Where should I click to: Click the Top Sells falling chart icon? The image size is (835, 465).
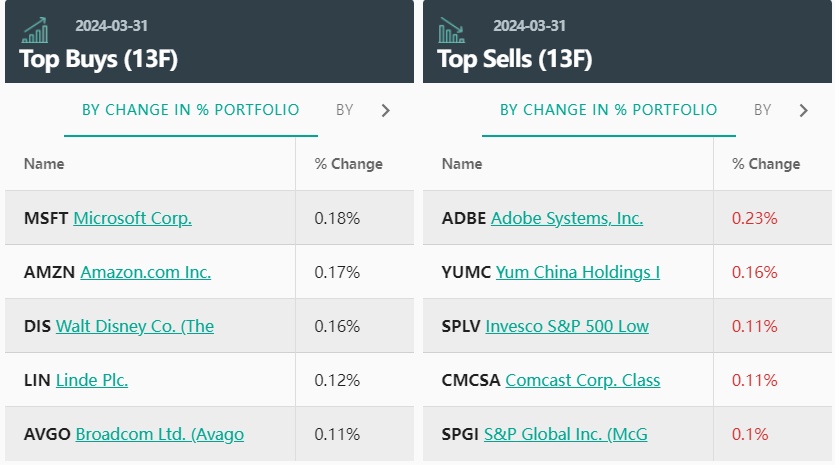(x=452, y=30)
